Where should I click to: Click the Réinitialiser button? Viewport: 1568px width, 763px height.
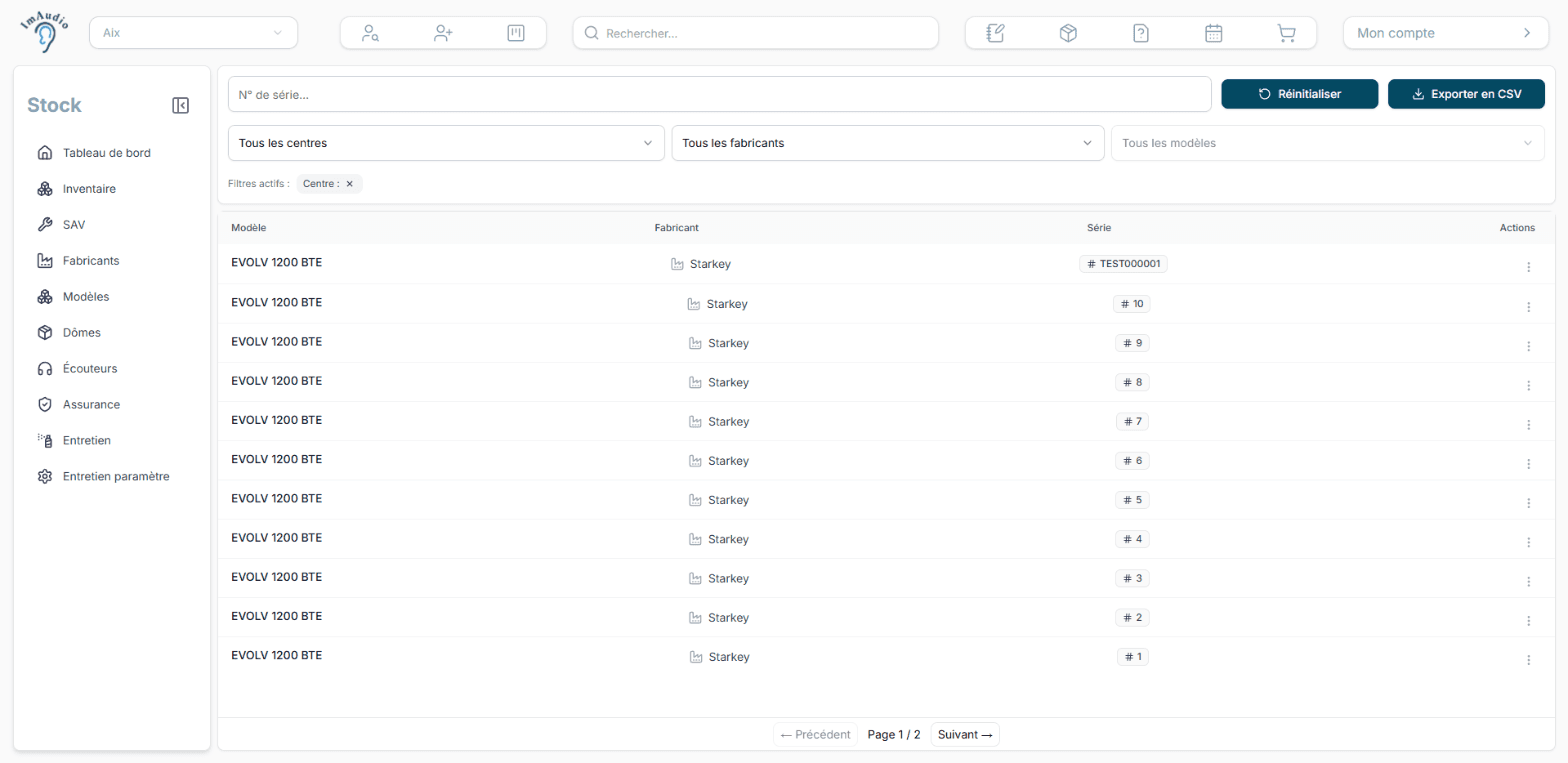1300,94
